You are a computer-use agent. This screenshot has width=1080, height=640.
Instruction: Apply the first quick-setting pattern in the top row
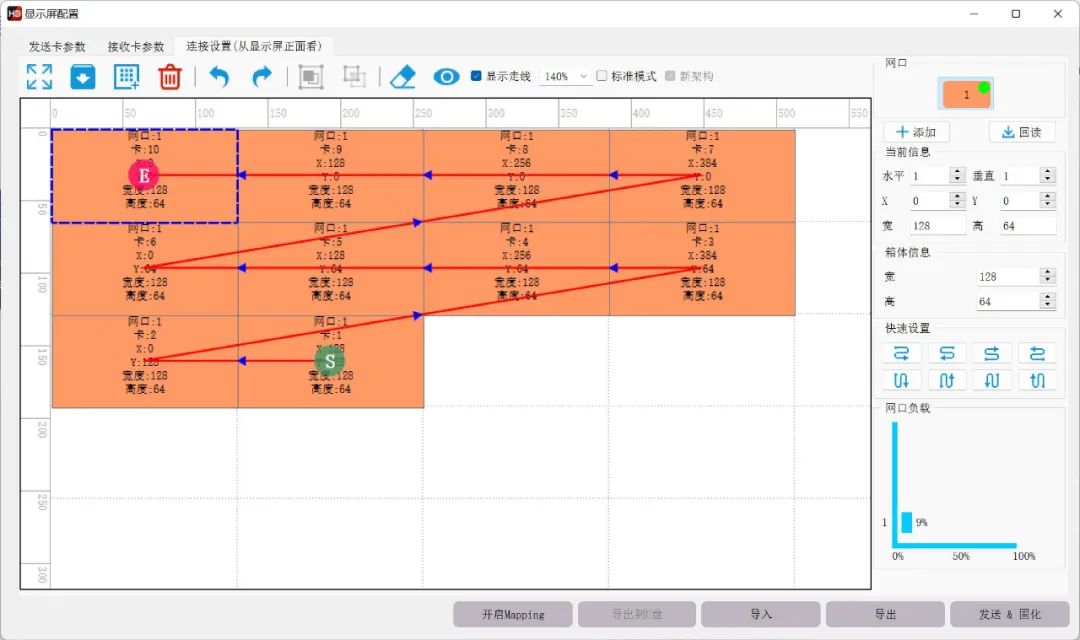[901, 353]
